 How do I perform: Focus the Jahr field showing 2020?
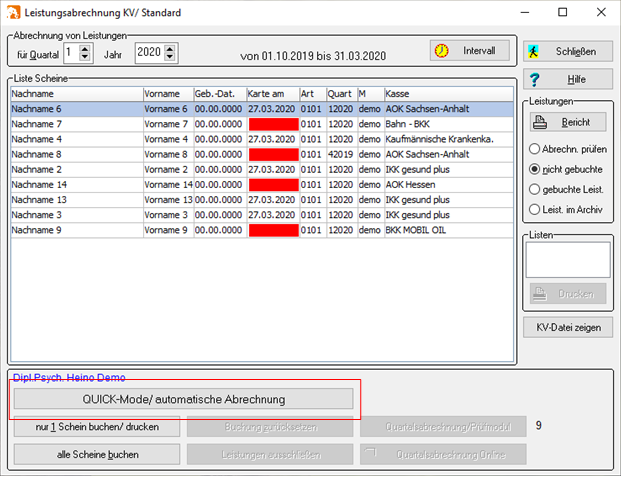point(150,53)
